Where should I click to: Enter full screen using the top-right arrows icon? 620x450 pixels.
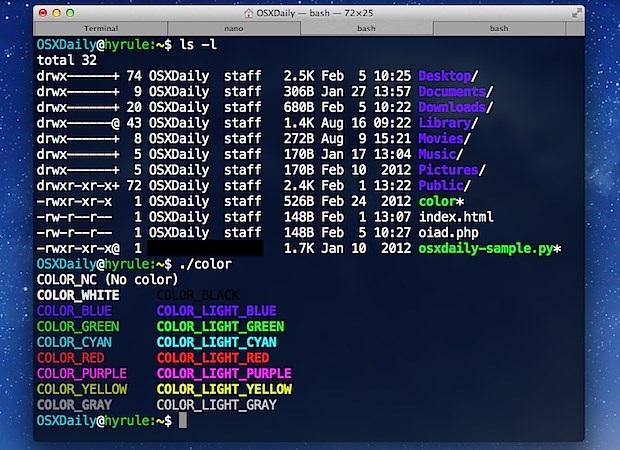click(578, 13)
